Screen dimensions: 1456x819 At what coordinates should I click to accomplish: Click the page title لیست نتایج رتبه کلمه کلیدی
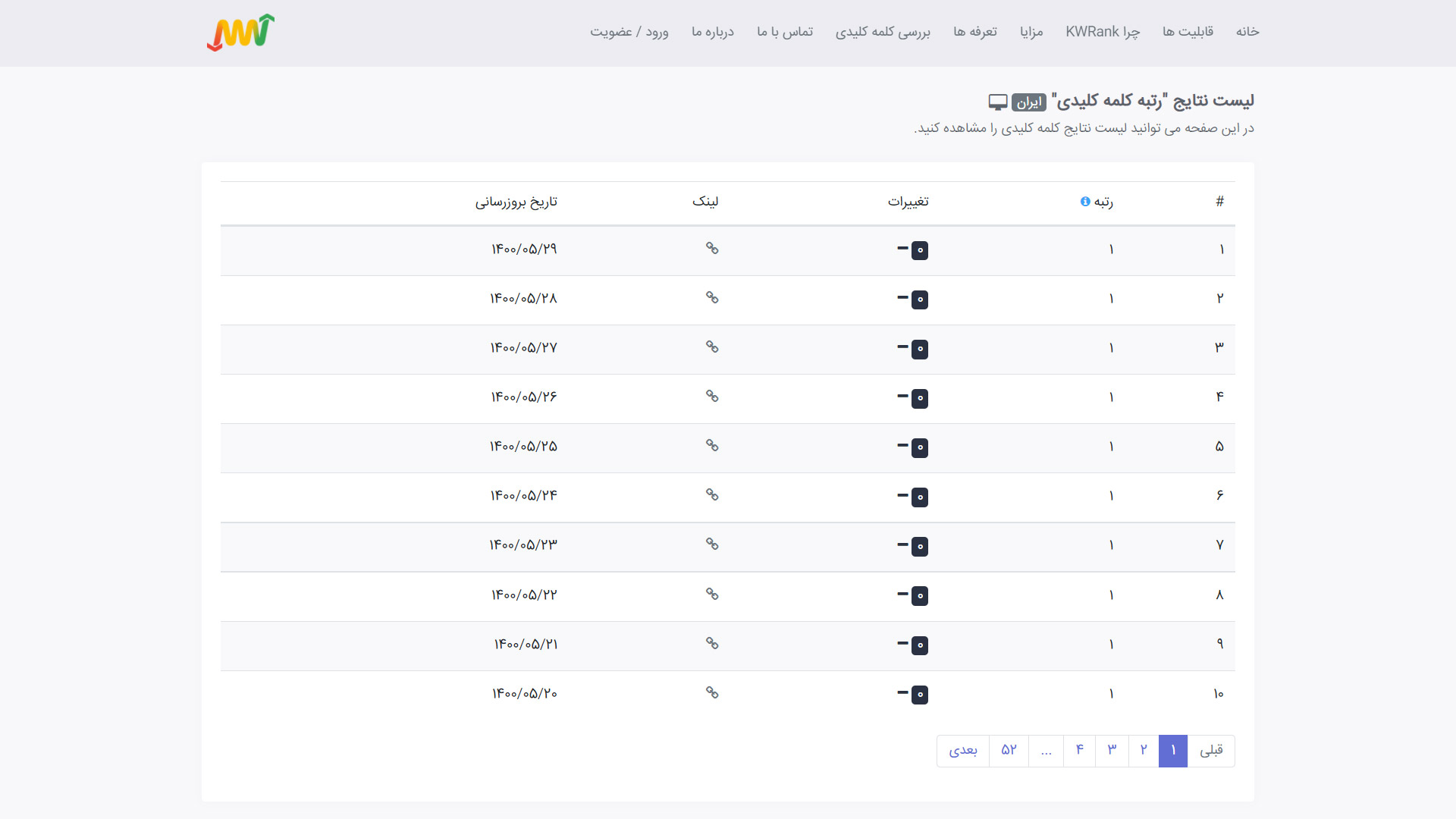click(x=1153, y=101)
